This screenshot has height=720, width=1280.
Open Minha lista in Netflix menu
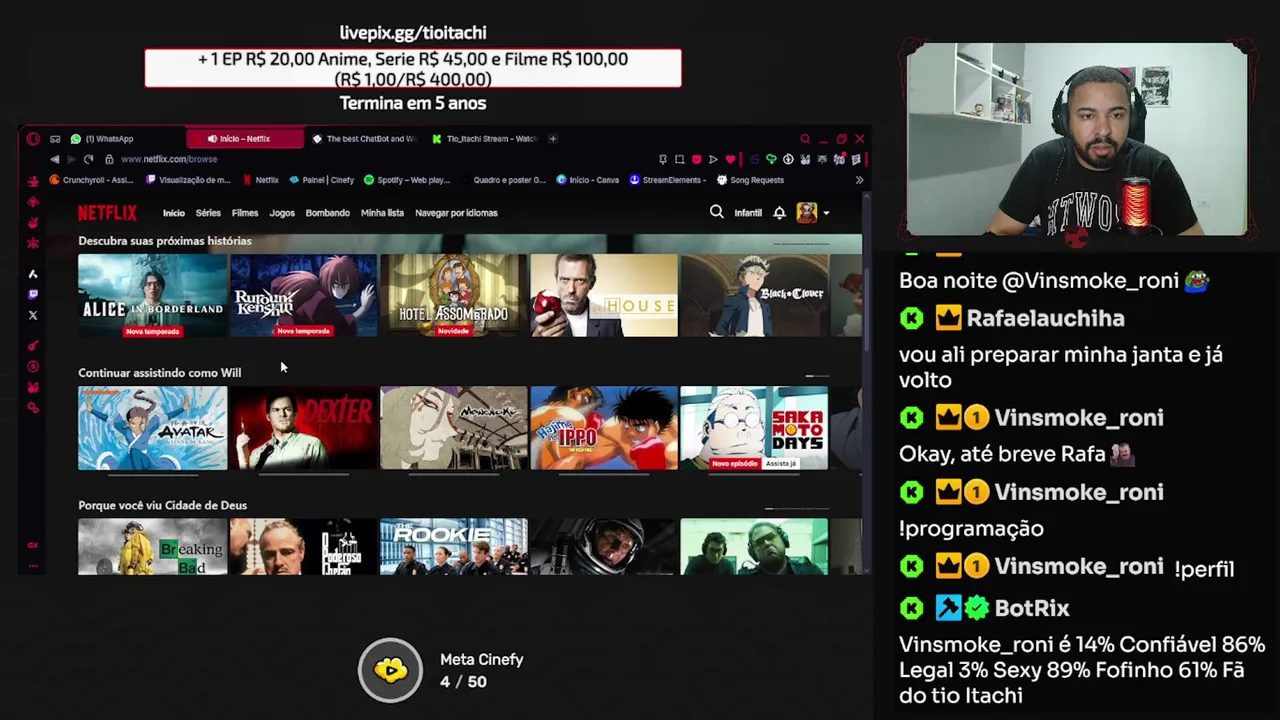(382, 213)
